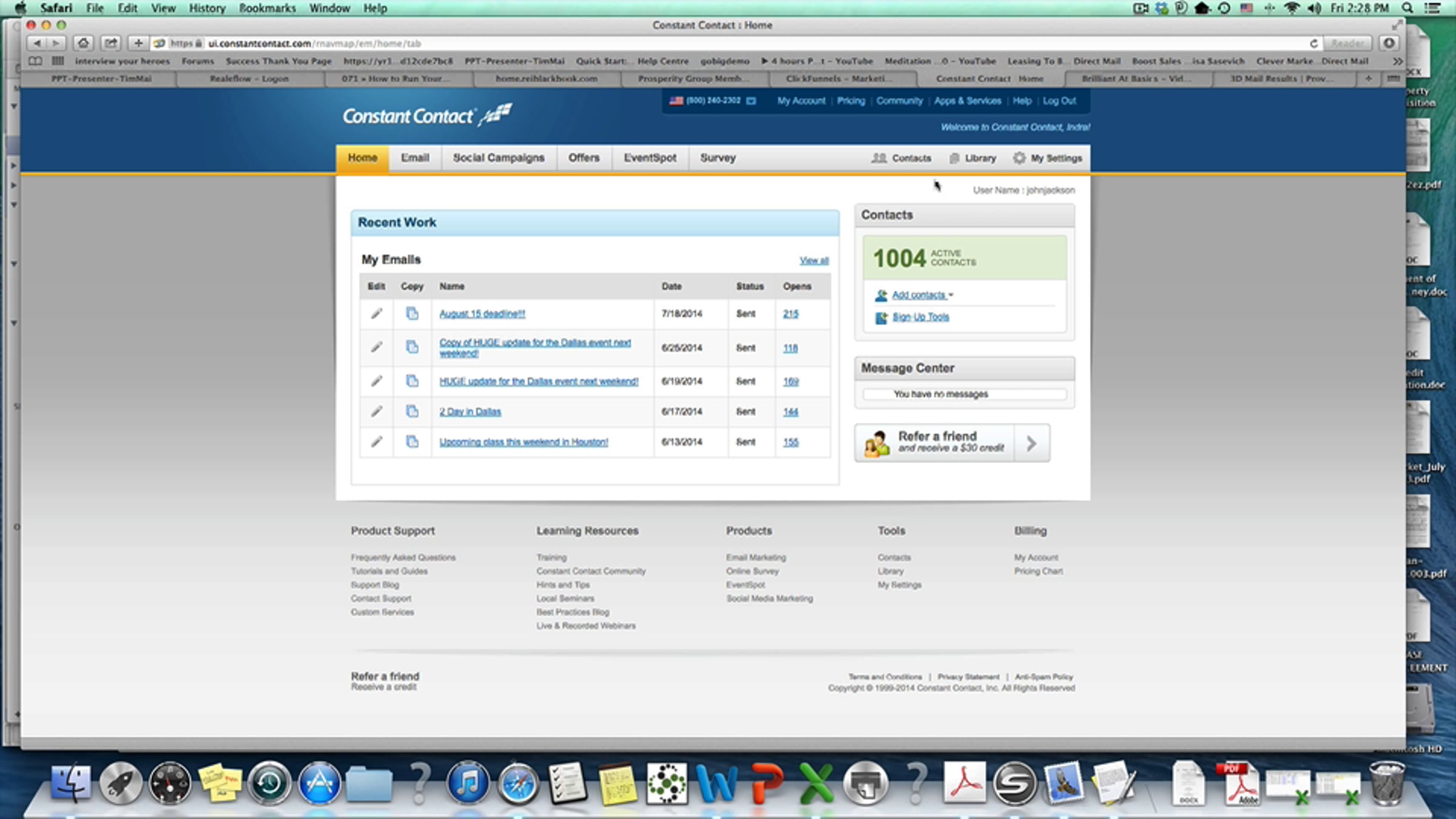Click the Log Out link
1456x819 pixels.
coord(1059,101)
